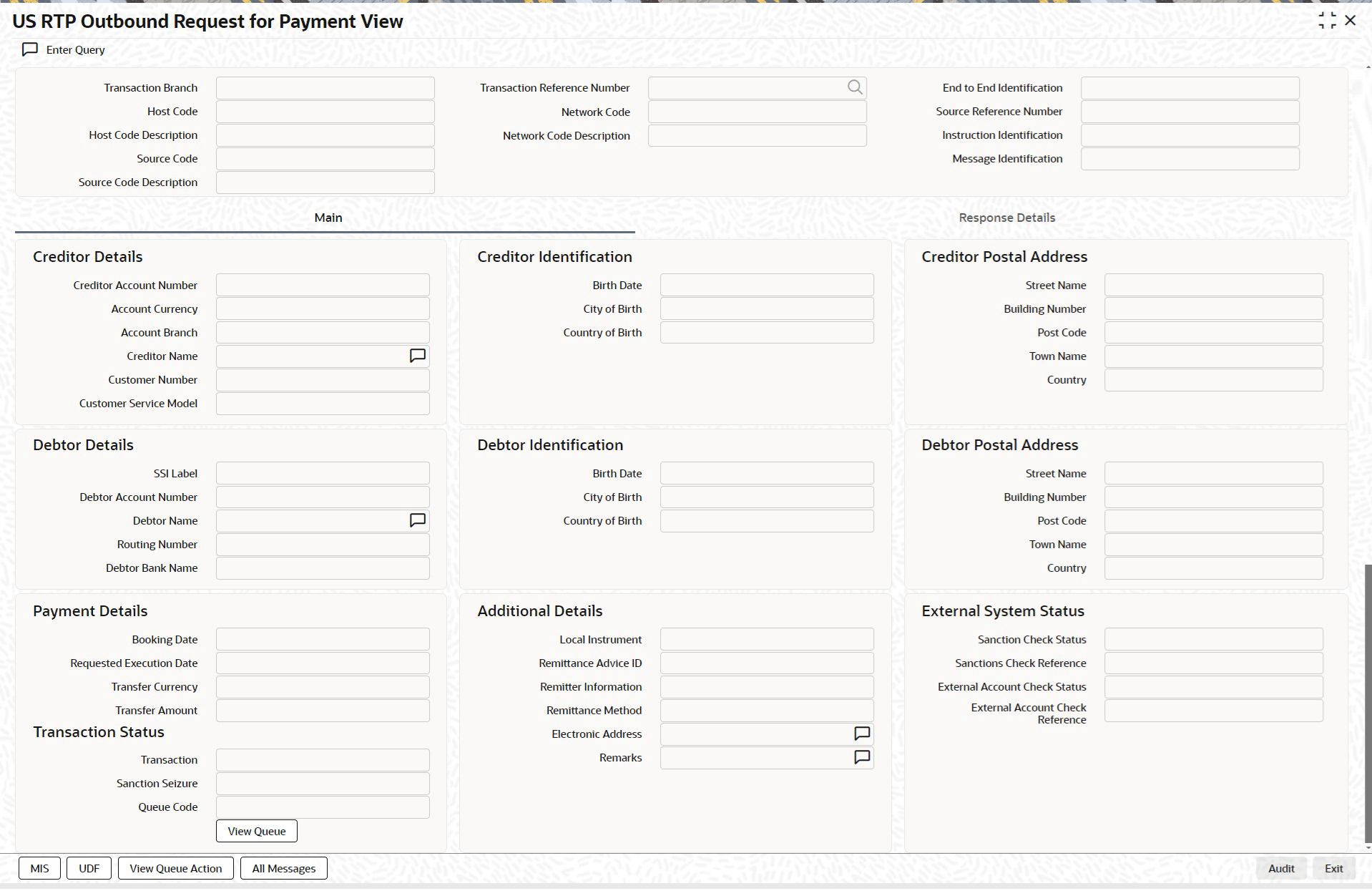The width and height of the screenshot is (1372, 891).
Task: Click Creditor Postal Address Post Code field
Action: (x=1214, y=332)
